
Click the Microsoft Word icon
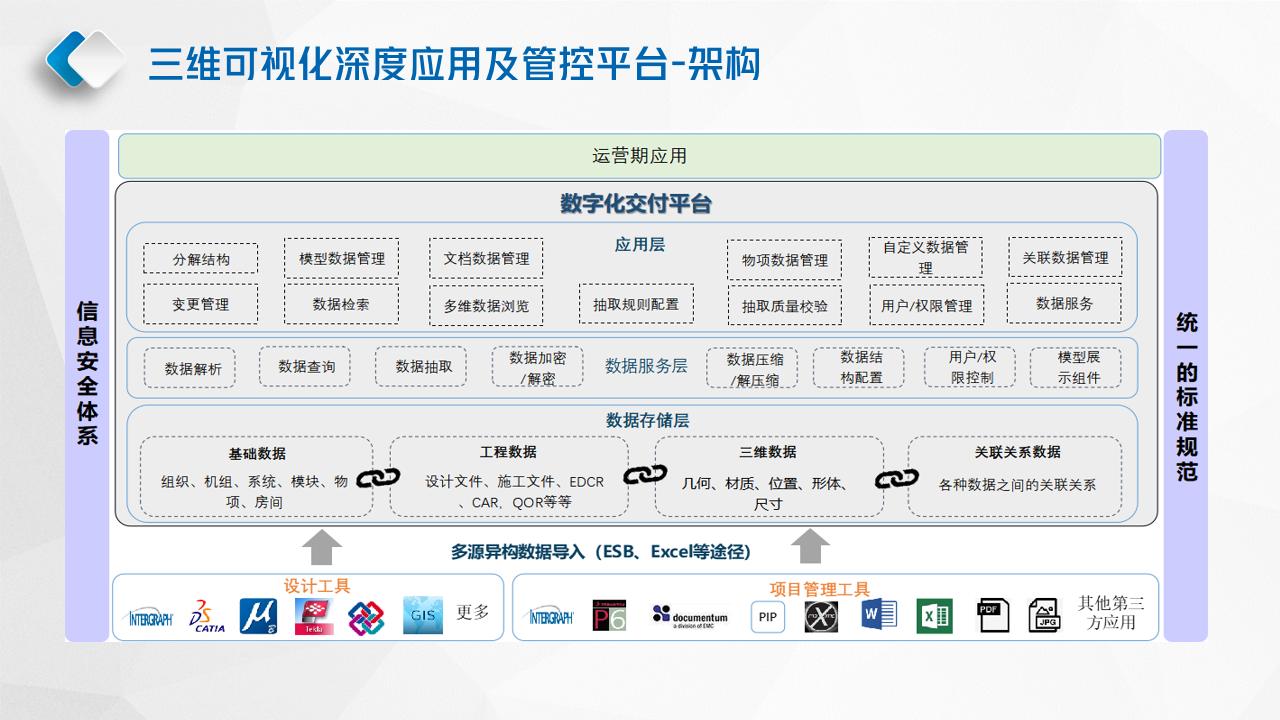coord(879,613)
